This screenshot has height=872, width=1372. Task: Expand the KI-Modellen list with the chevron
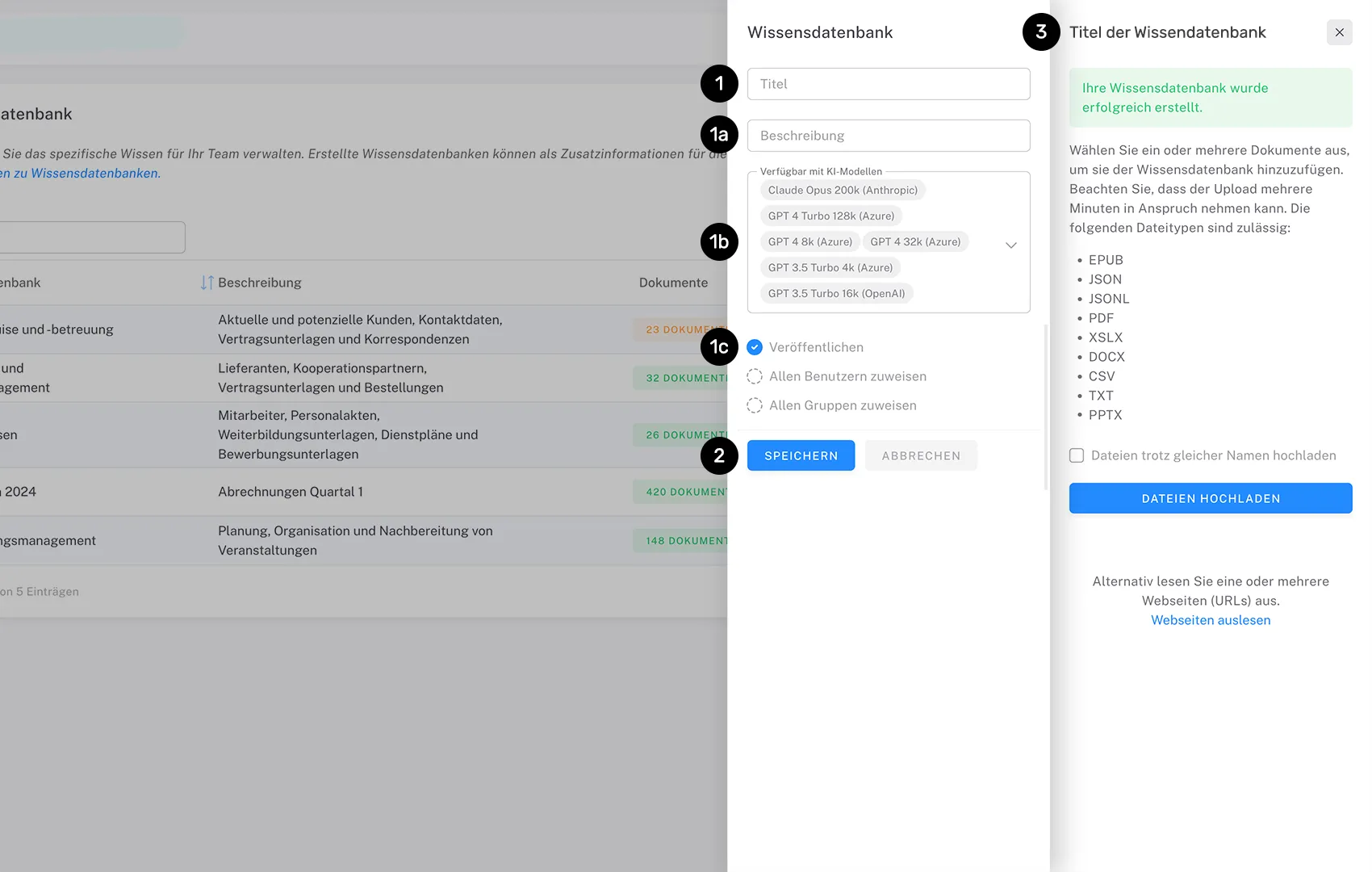[x=1010, y=245]
